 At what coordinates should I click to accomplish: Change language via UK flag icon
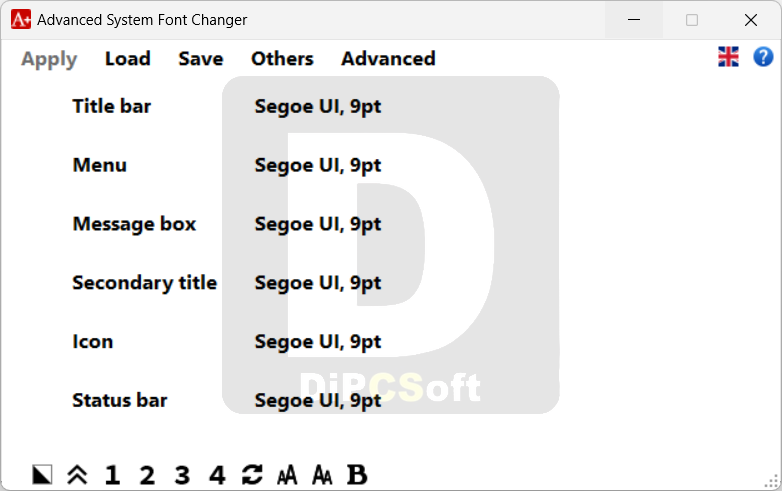[728, 57]
